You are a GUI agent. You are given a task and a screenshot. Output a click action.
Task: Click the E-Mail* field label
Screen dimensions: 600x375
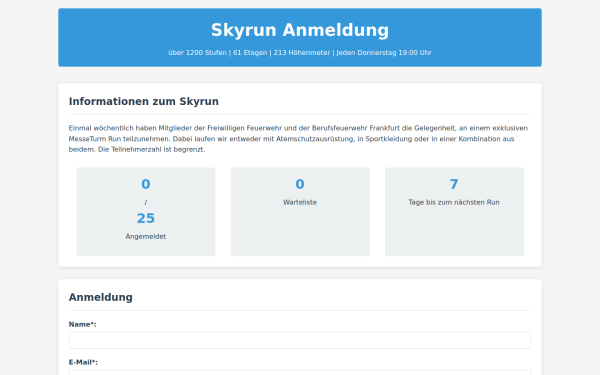(83, 362)
